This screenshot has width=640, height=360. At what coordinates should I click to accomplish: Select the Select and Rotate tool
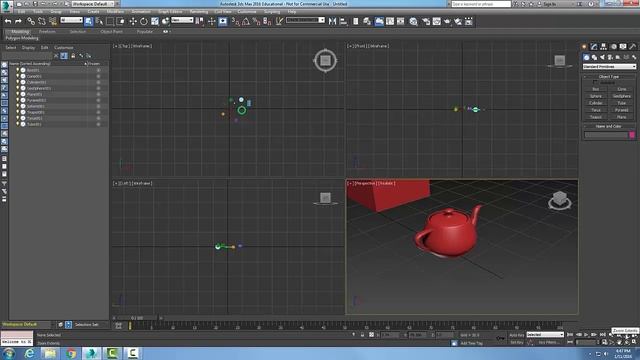(144, 21)
